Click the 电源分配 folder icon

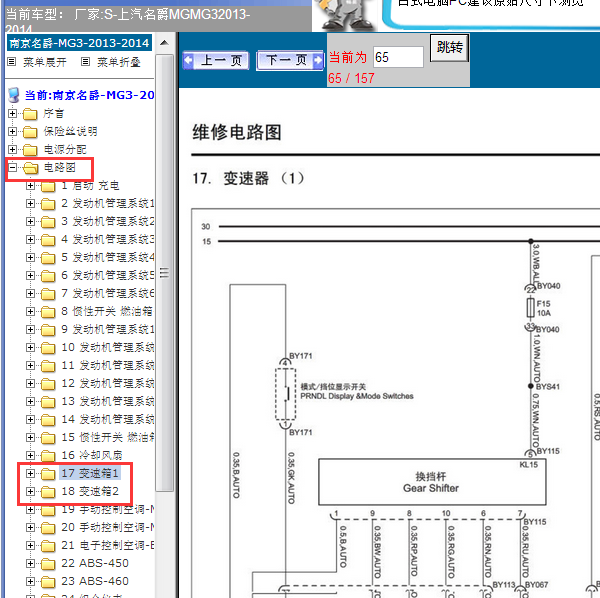point(30,150)
